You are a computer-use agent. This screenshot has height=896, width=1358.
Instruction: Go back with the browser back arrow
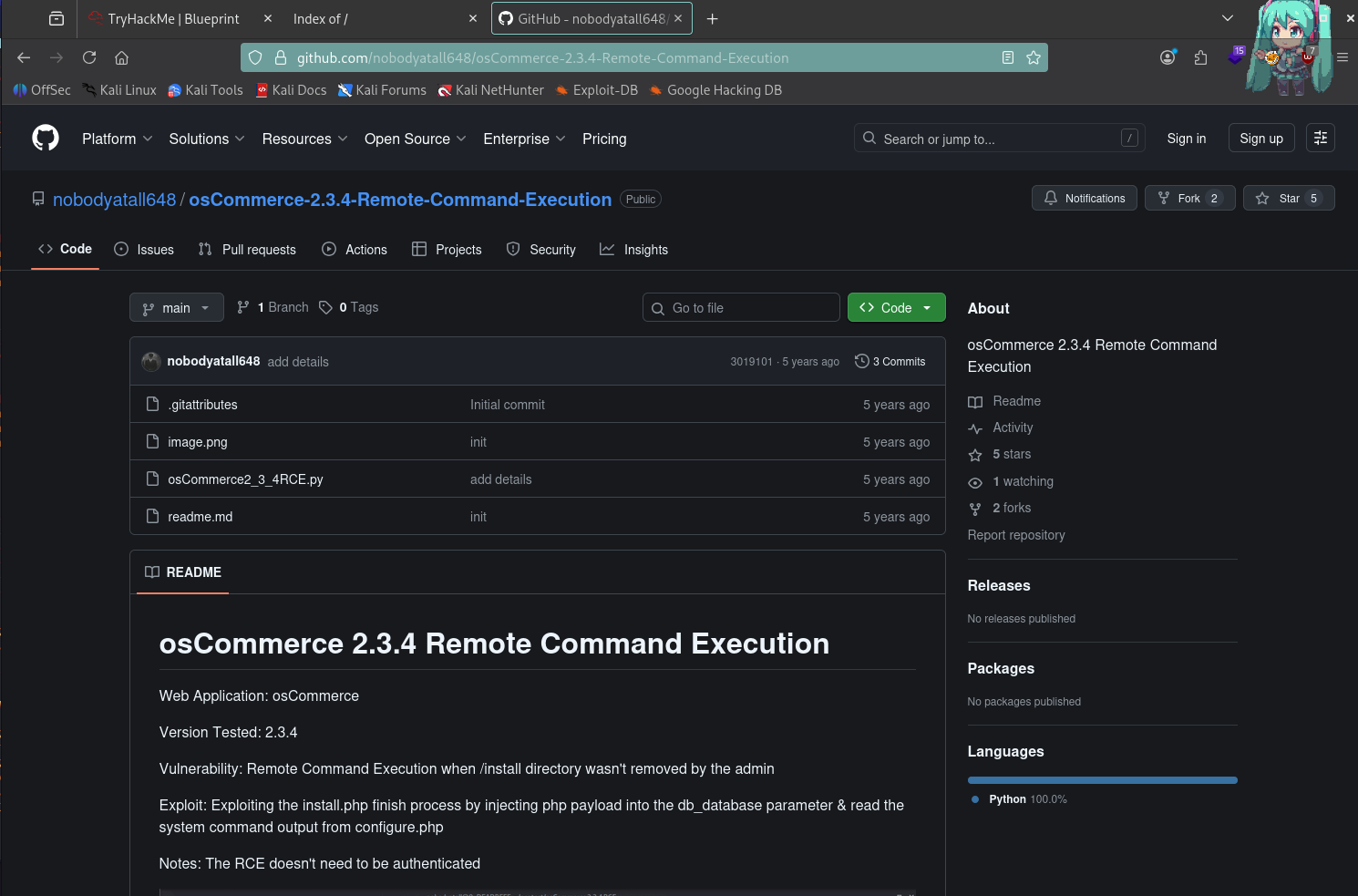[24, 57]
